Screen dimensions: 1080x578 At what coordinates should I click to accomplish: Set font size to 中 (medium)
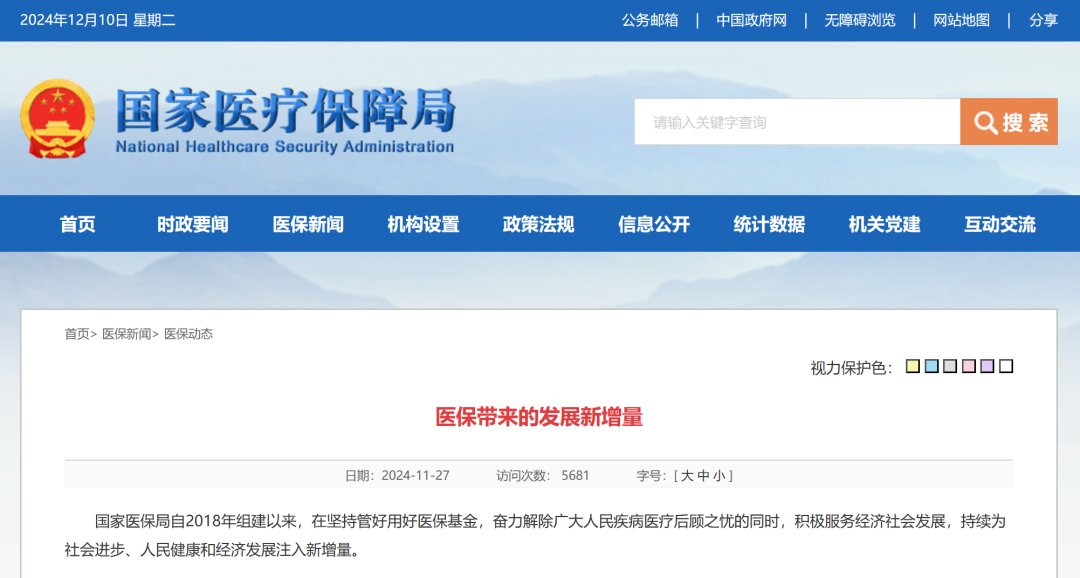click(703, 476)
